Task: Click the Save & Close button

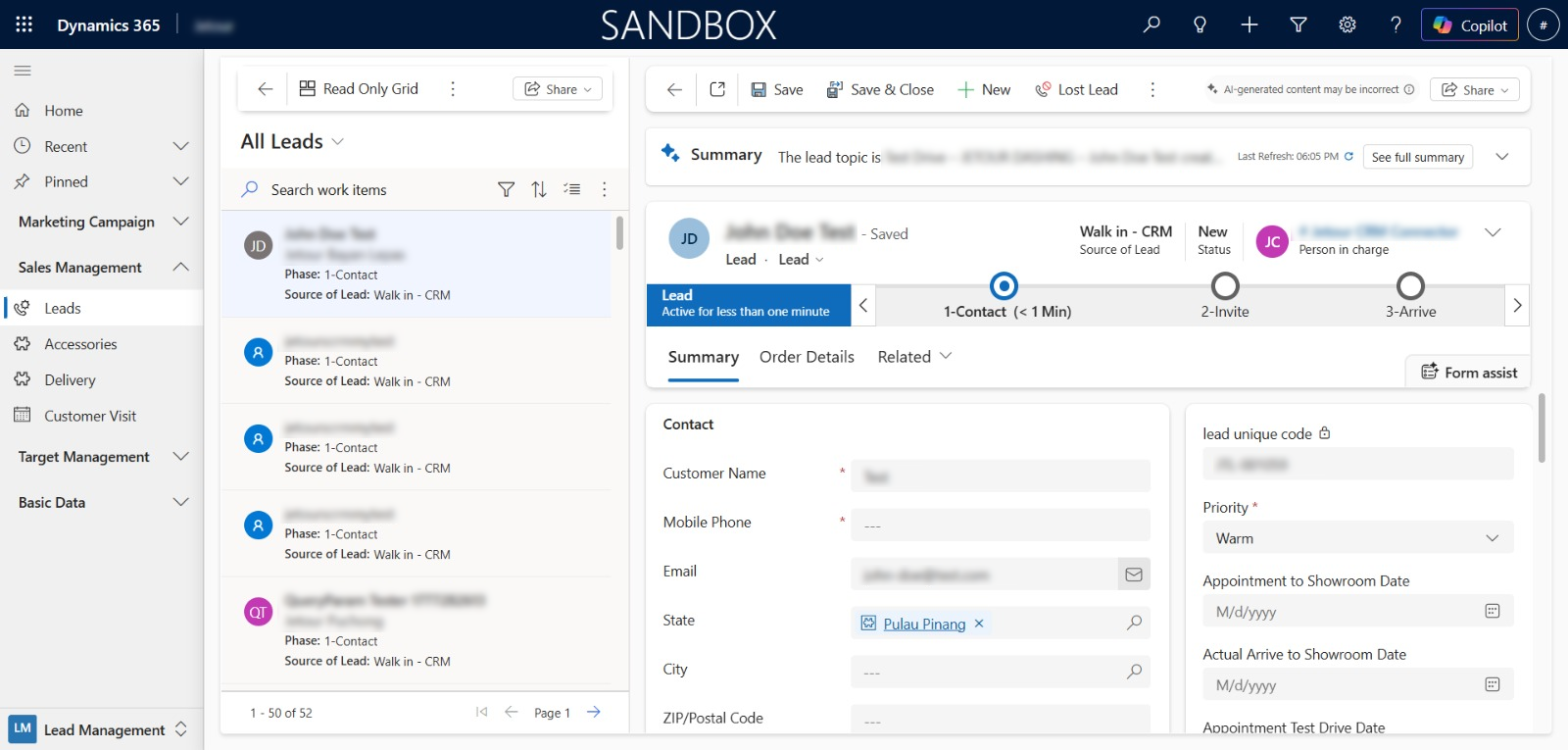Action: click(x=880, y=89)
